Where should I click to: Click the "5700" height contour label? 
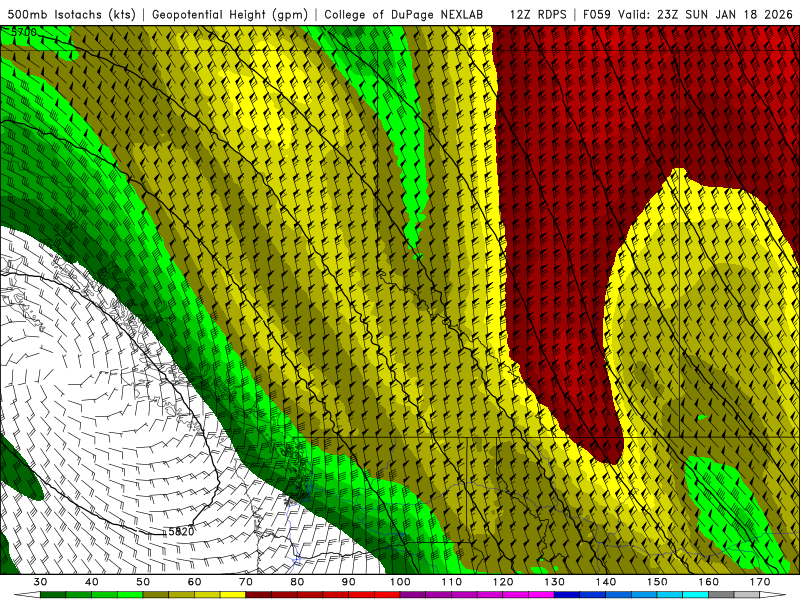click(24, 33)
